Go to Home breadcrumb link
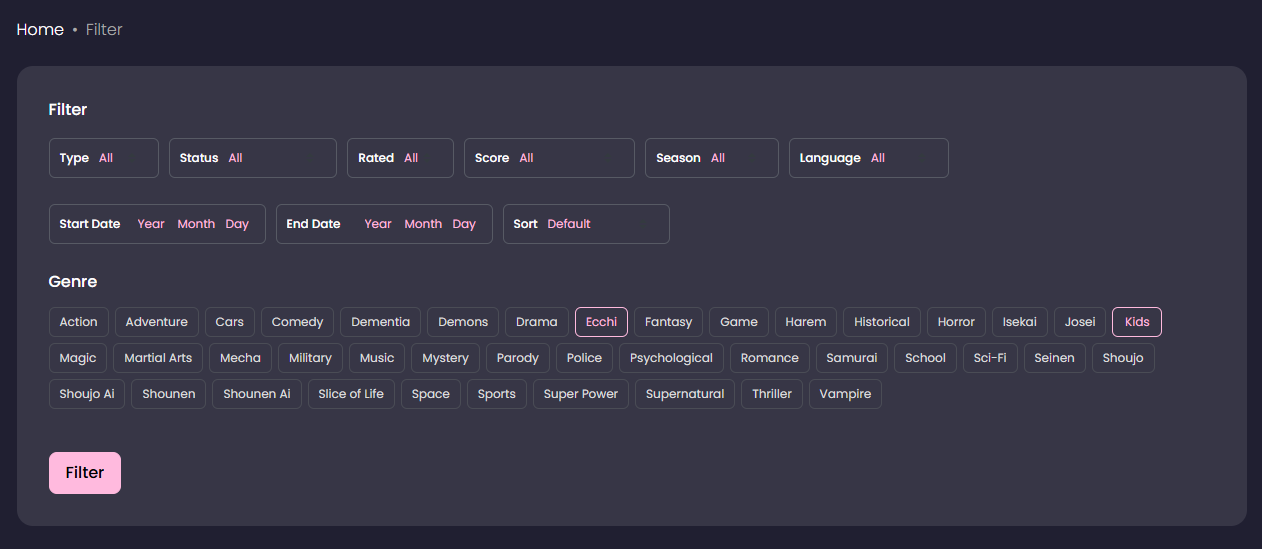 click(40, 30)
